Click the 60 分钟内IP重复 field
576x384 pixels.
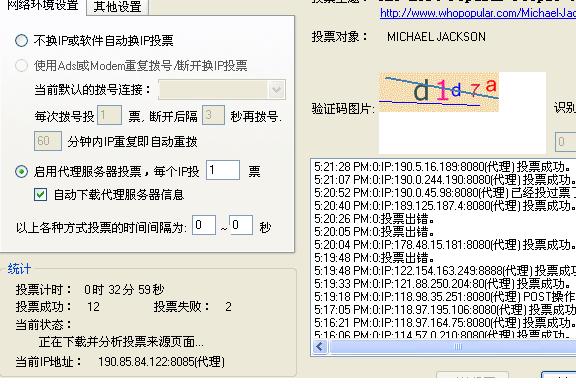(x=48, y=141)
